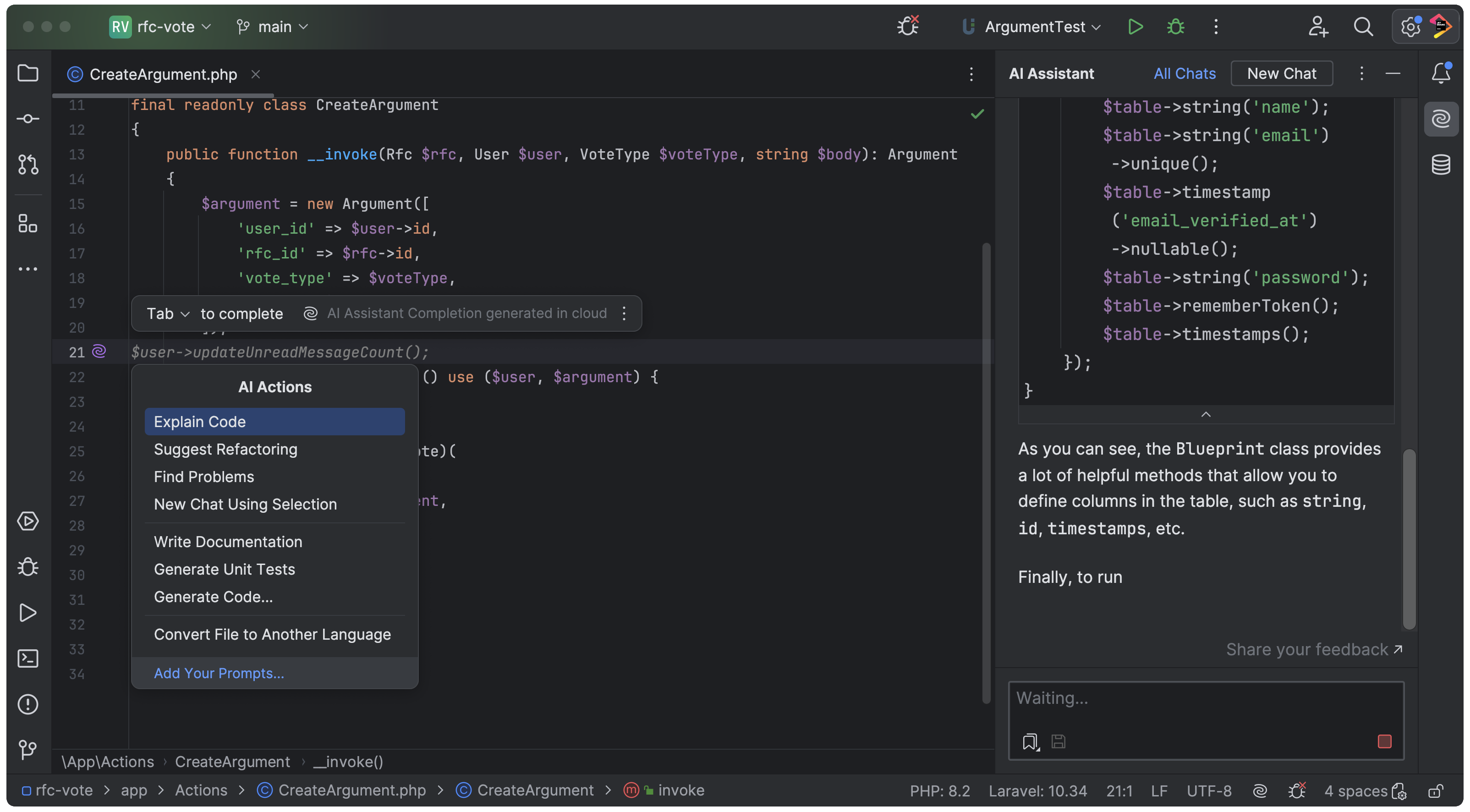Click the New Chat button
Screen dimensions: 1470x812
click(1281, 74)
